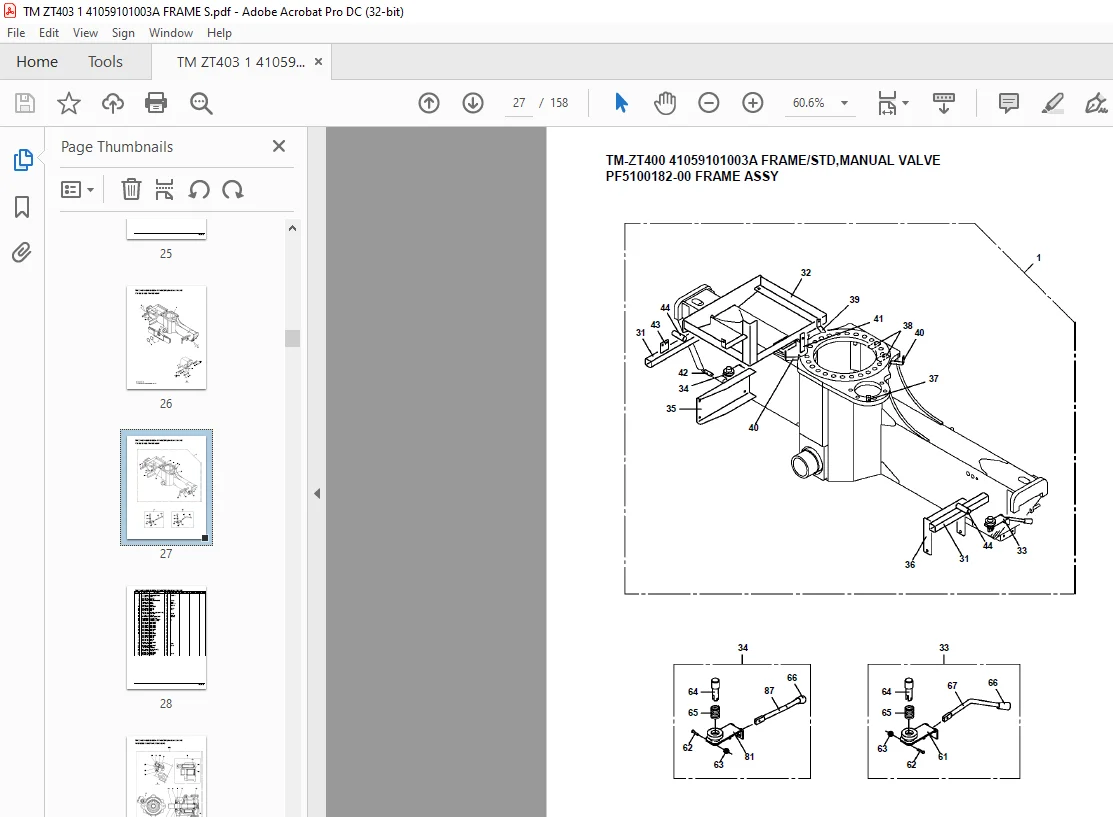Rotate page clockwise

[x=233, y=190]
